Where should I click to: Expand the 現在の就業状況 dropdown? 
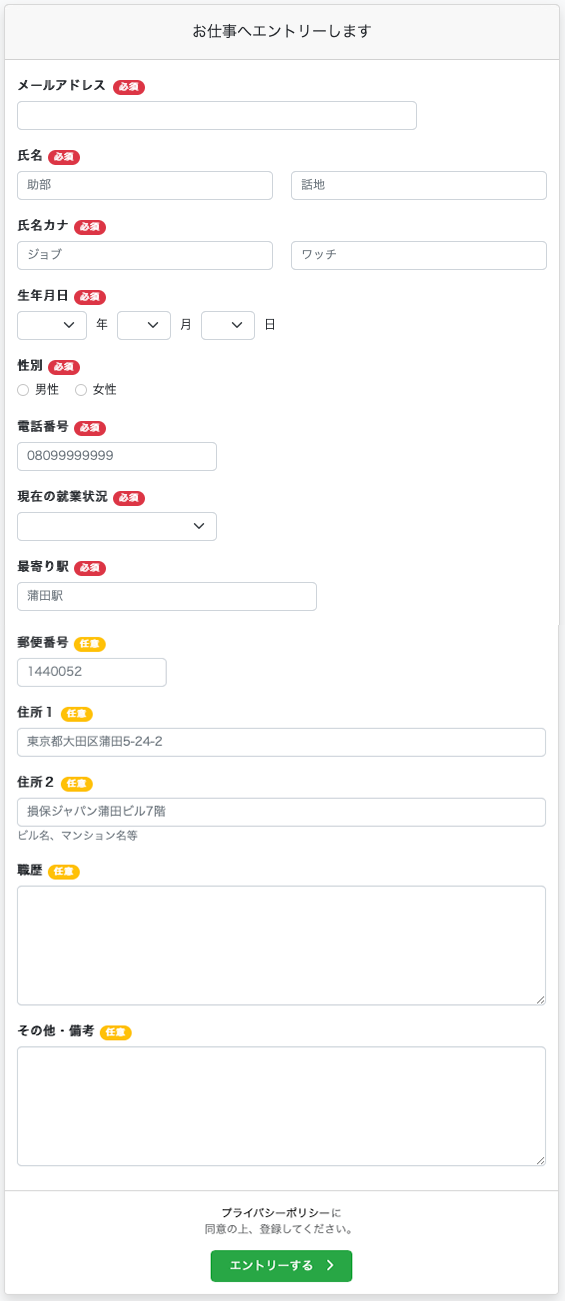117,526
